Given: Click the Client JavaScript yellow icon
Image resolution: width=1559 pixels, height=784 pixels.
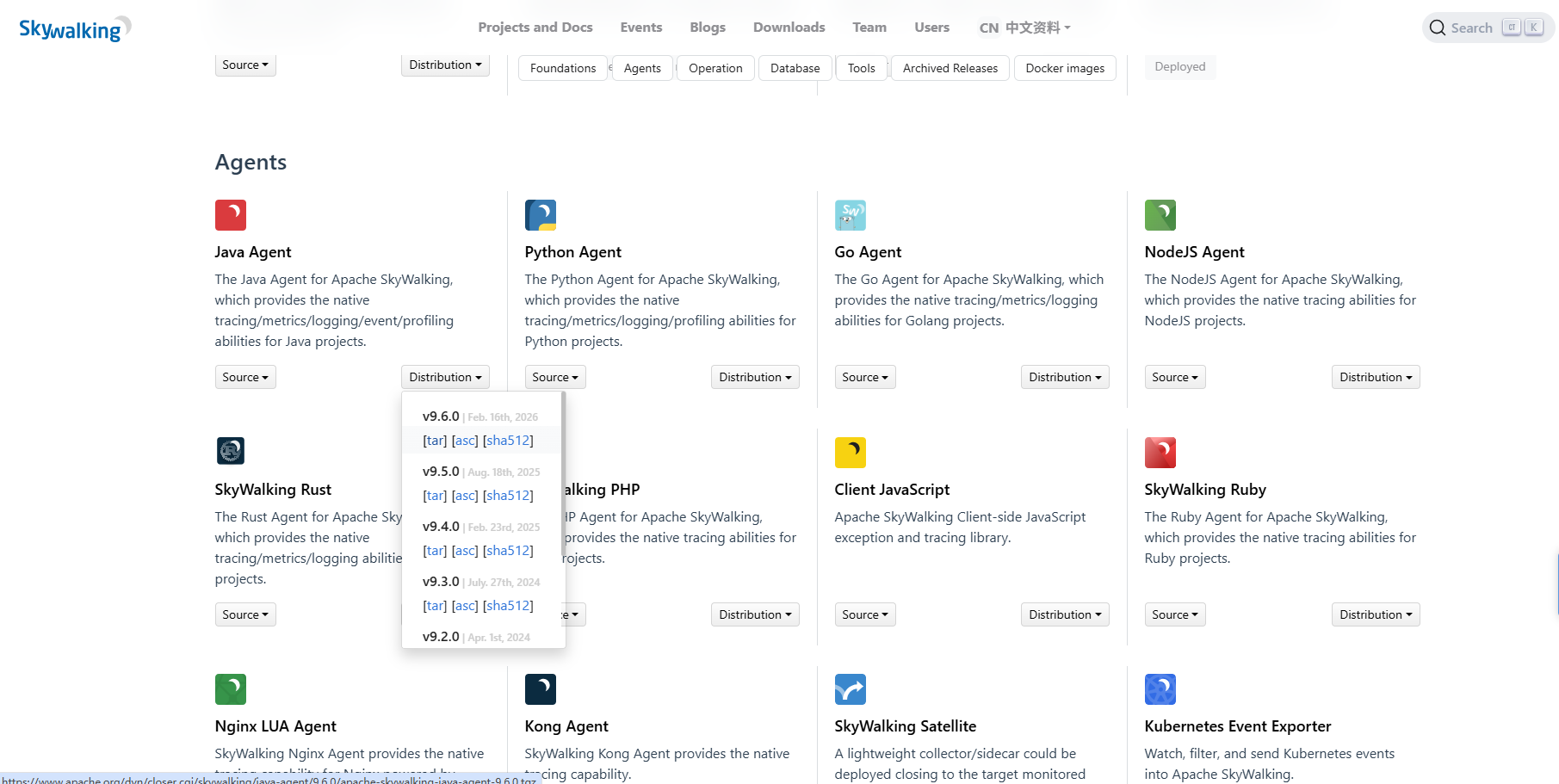Looking at the screenshot, I should pos(851,453).
